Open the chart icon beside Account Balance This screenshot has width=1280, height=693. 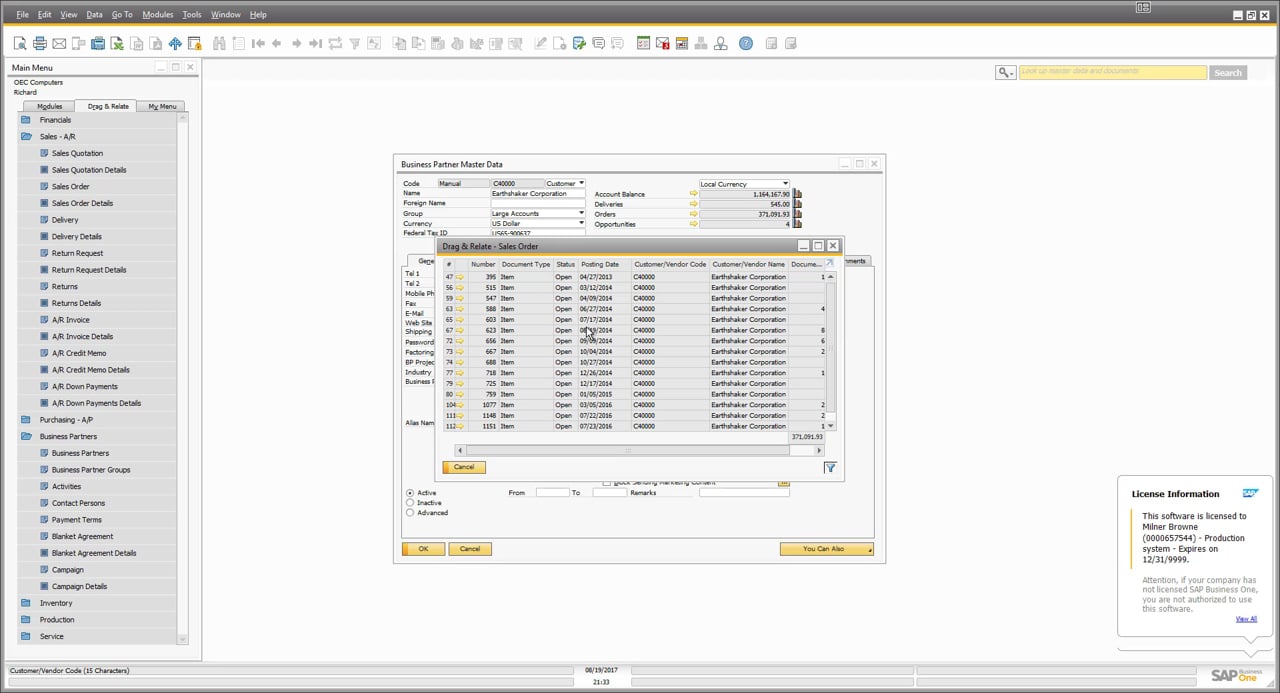coord(798,194)
